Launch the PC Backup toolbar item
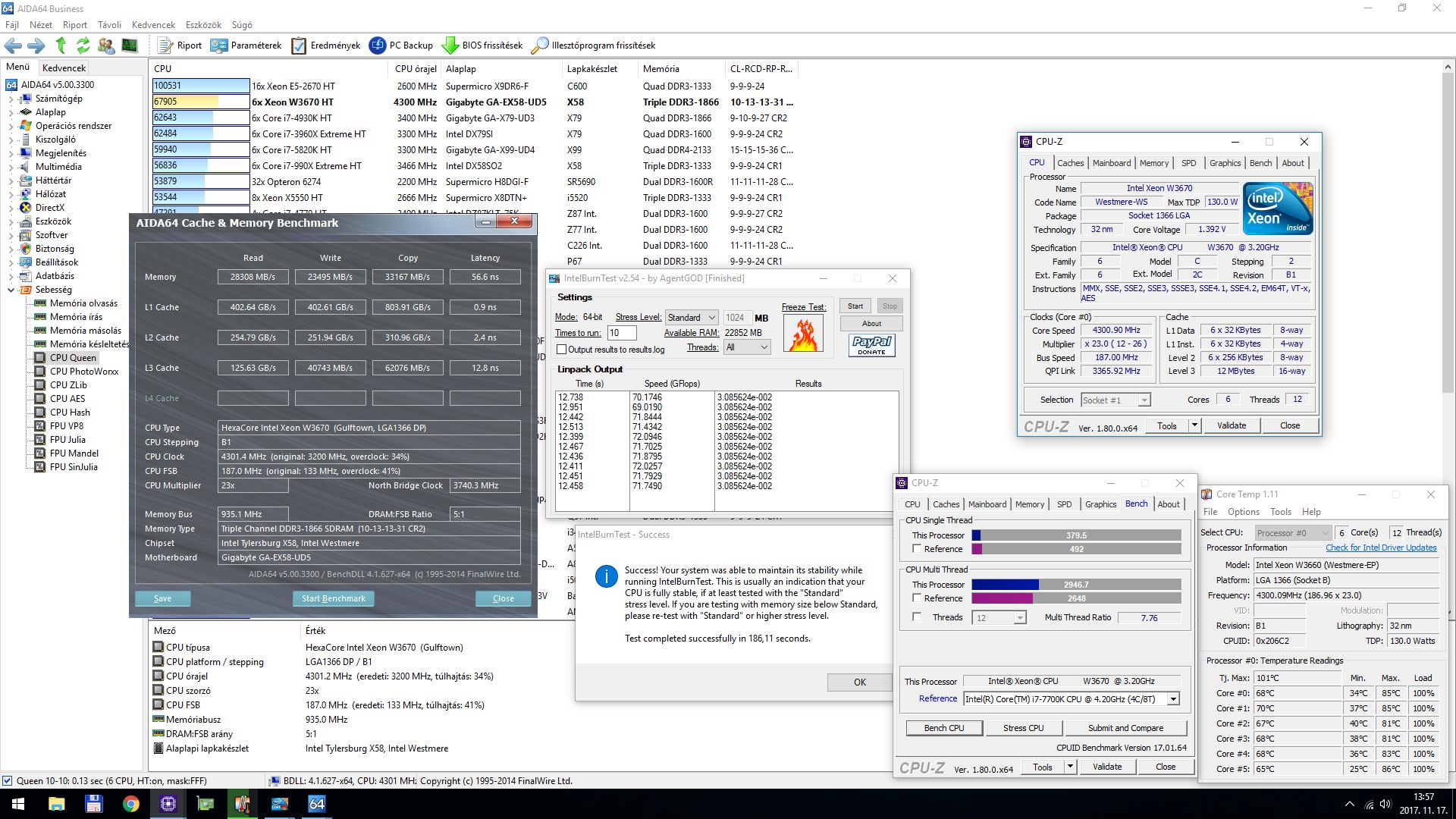This screenshot has height=819, width=1456. pyautogui.click(x=400, y=45)
